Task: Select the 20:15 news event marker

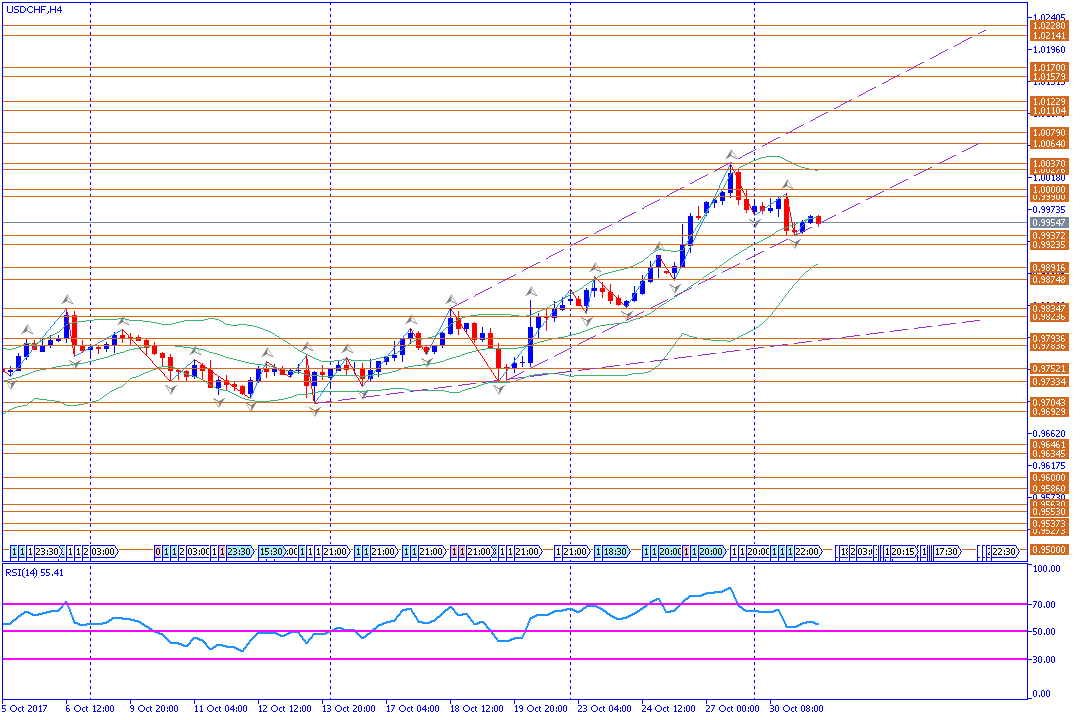Action: [903, 552]
